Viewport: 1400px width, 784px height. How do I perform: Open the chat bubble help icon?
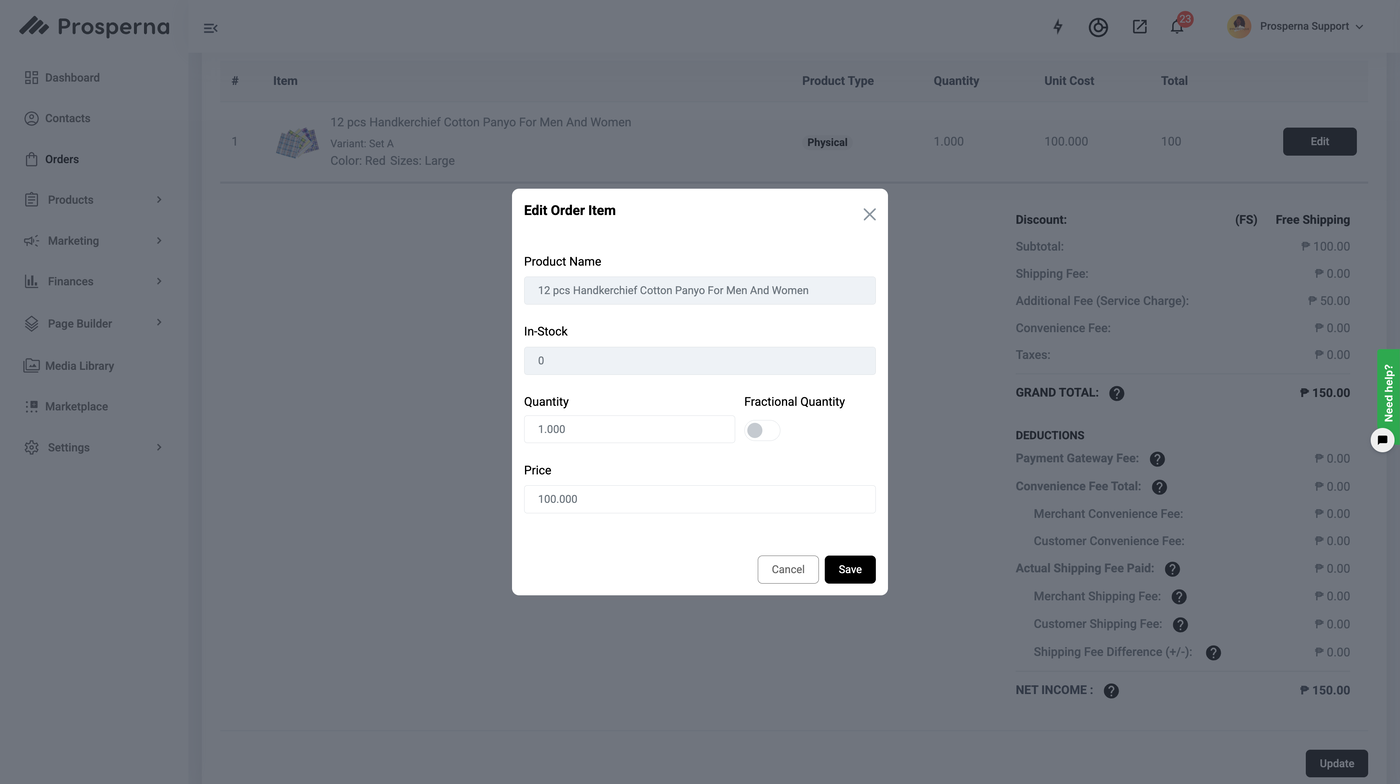coord(1382,440)
